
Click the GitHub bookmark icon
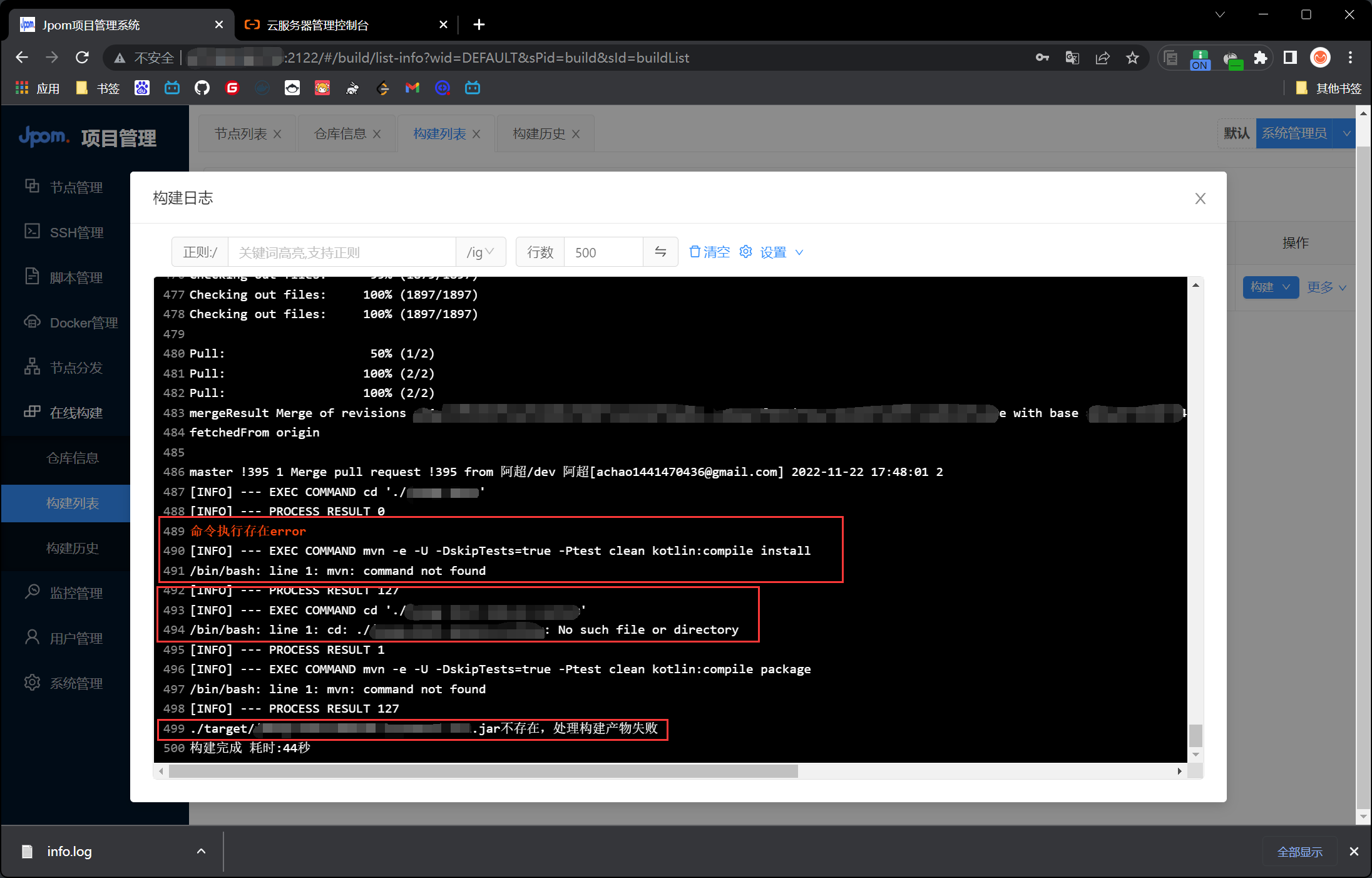click(202, 88)
